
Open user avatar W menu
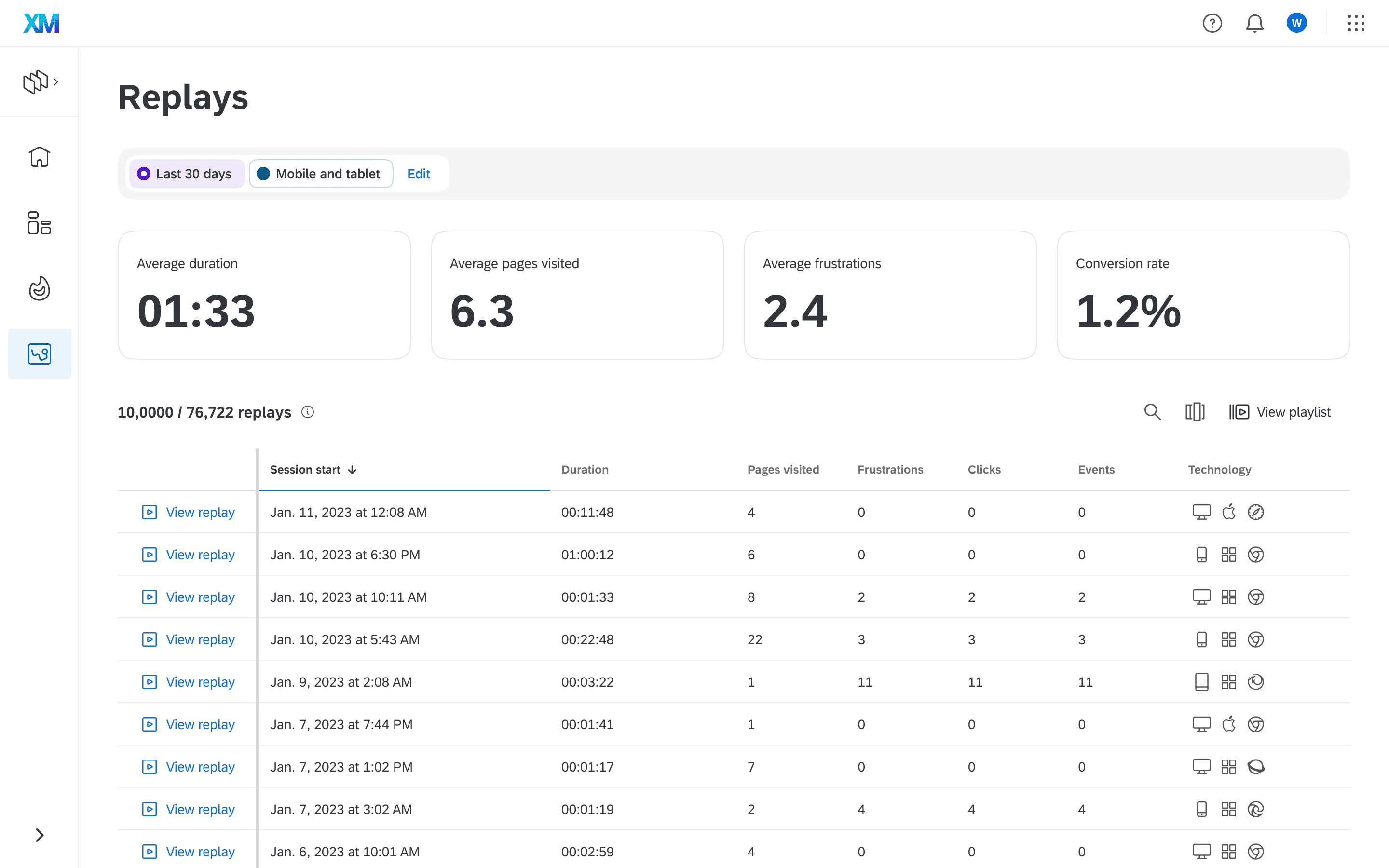1296,23
